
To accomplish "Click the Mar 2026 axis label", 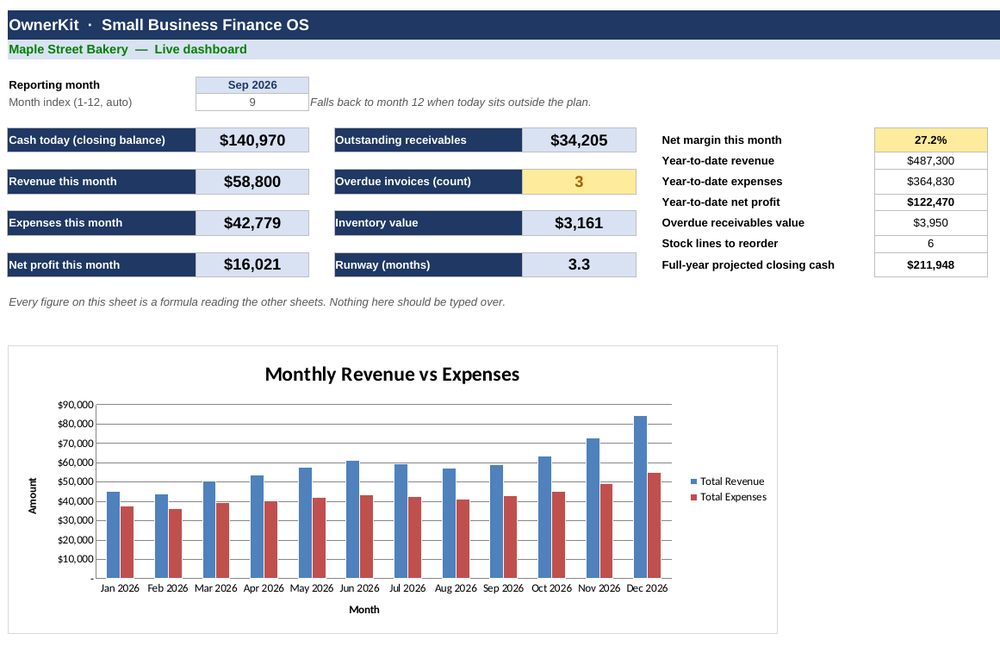I will (216, 588).
